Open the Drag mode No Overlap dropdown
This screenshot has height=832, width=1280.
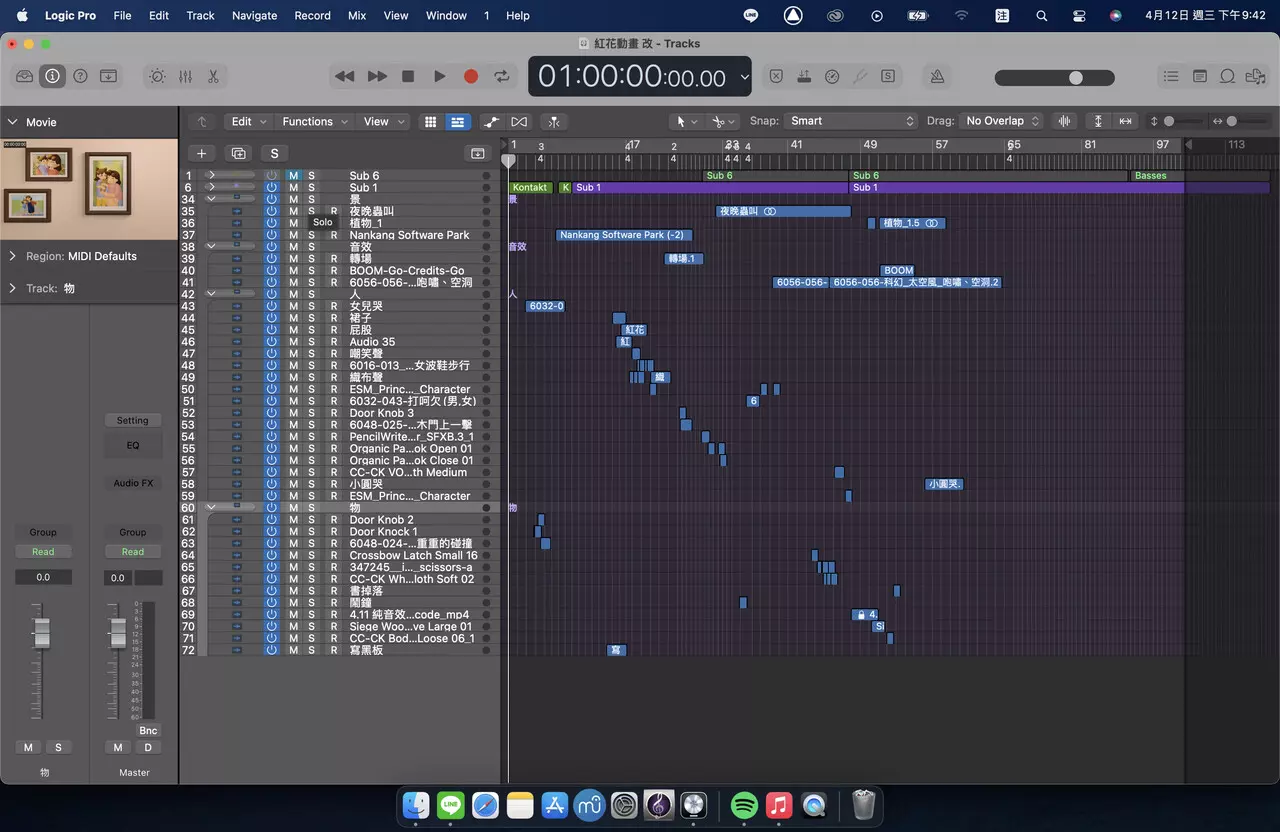coord(1002,121)
